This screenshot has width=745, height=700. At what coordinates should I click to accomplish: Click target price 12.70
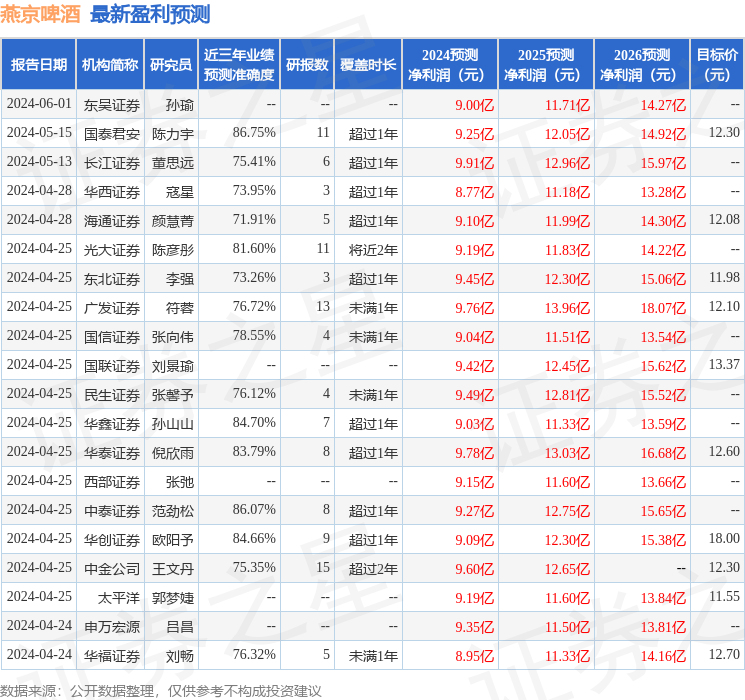(724, 654)
